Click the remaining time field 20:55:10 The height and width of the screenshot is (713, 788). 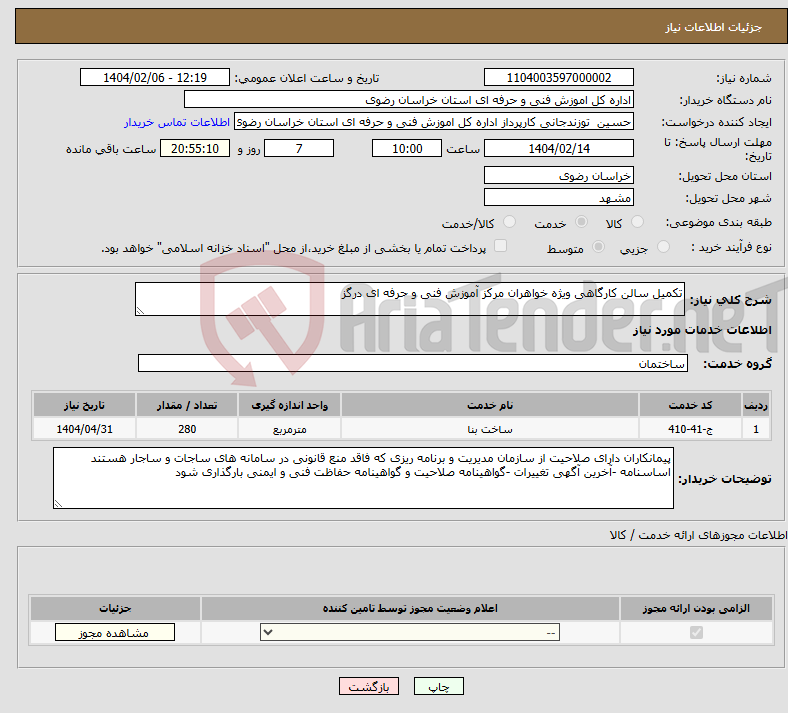coord(195,148)
